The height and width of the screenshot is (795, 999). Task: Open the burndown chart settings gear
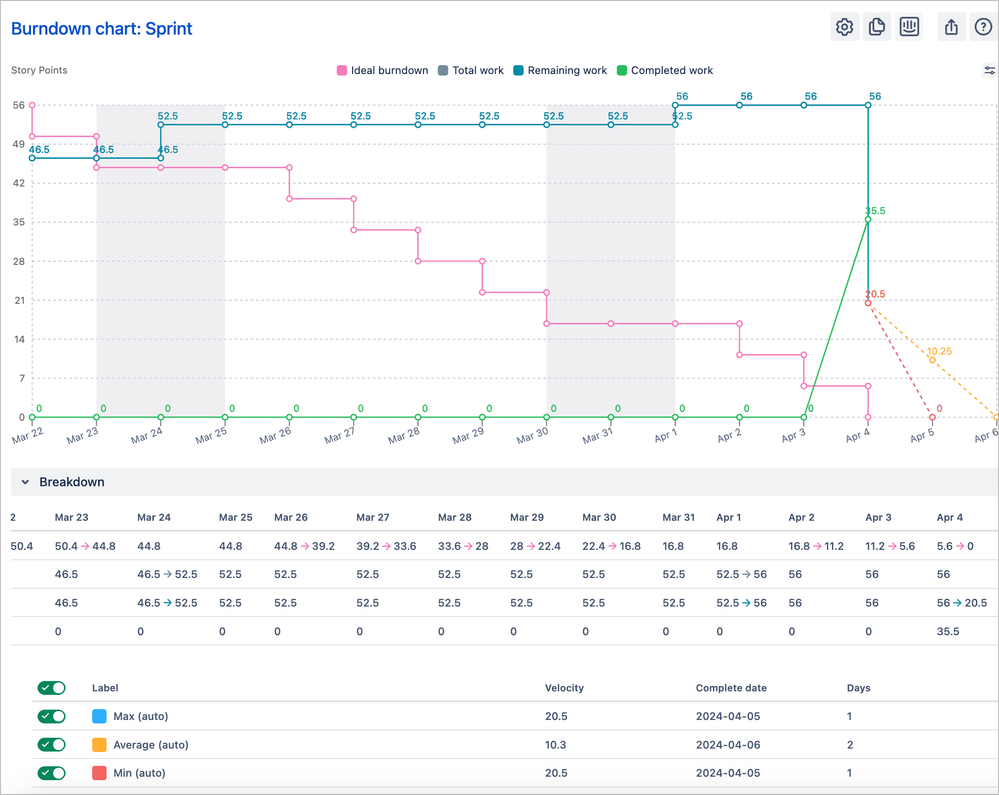[844, 27]
